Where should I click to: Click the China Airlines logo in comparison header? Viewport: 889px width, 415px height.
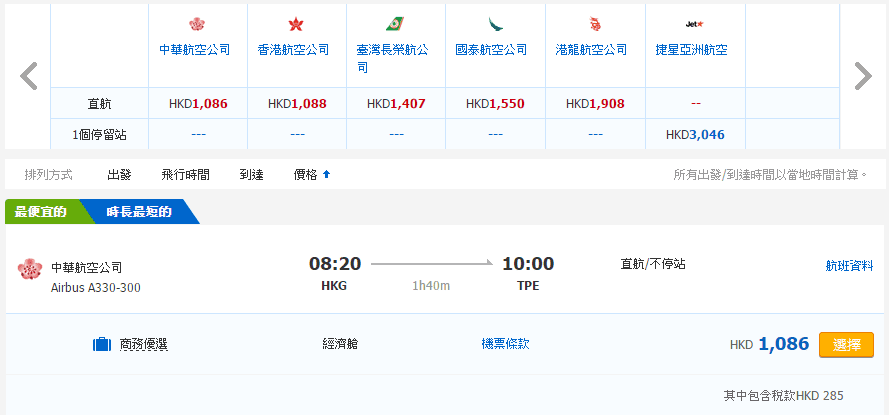click(x=196, y=24)
